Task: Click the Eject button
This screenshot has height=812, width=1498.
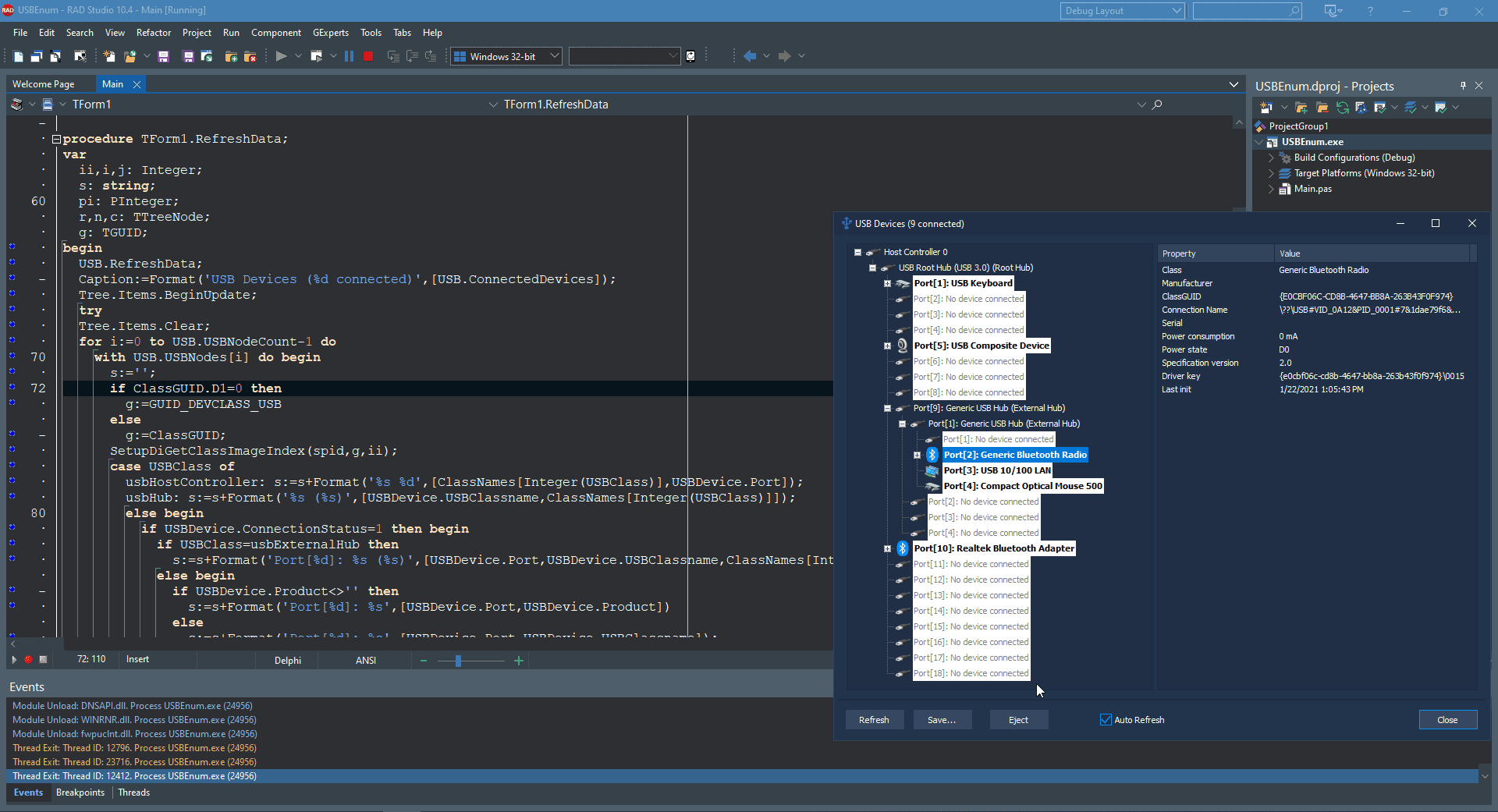Action: [1018, 720]
